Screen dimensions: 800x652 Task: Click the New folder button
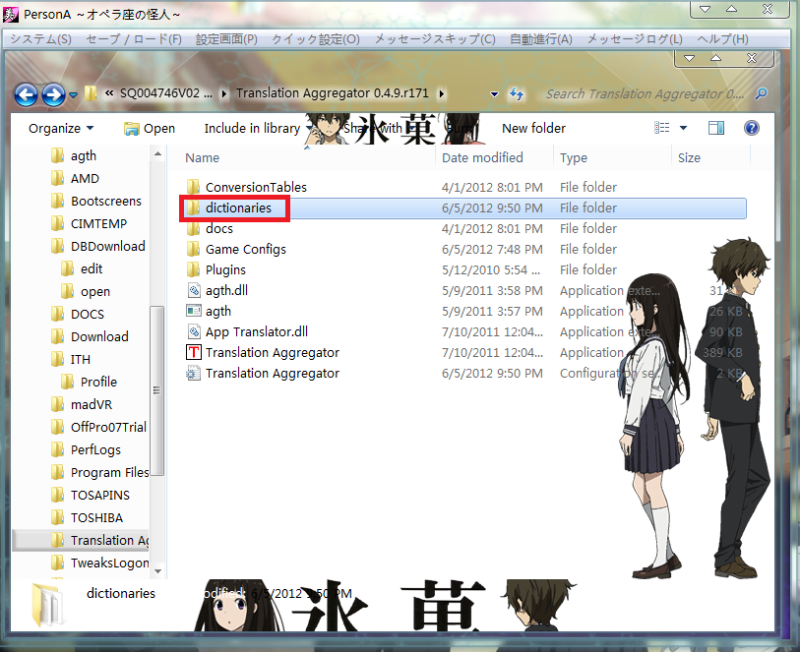coord(533,128)
